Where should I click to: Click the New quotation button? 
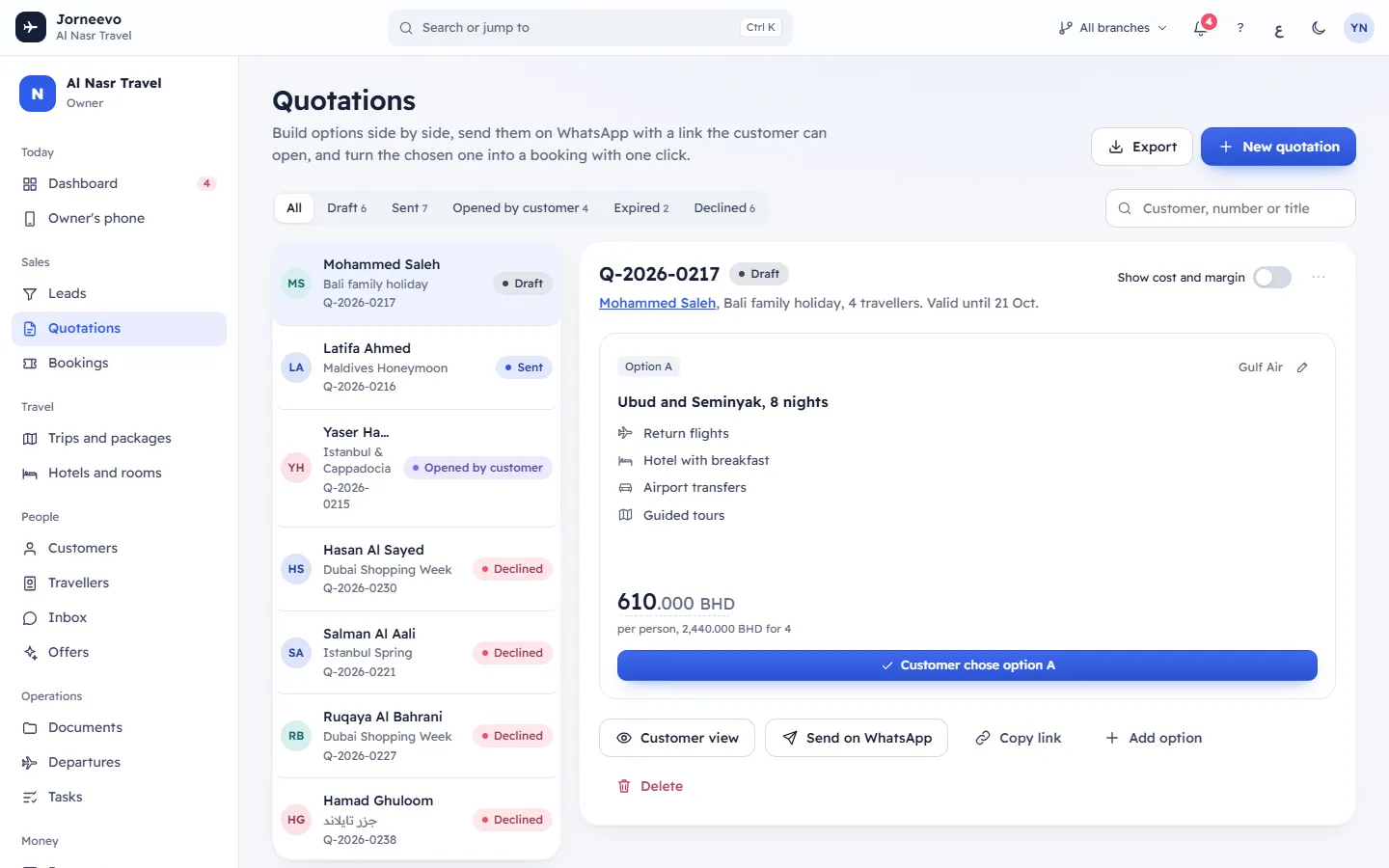point(1278,147)
